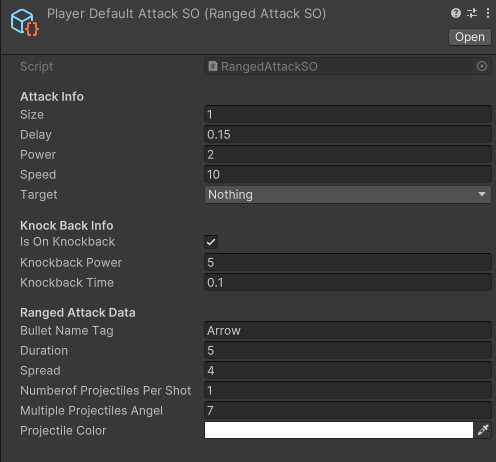Image resolution: width=496 pixels, height=462 pixels.
Task: Click the 'Spread' property label
Action: [x=40, y=371]
